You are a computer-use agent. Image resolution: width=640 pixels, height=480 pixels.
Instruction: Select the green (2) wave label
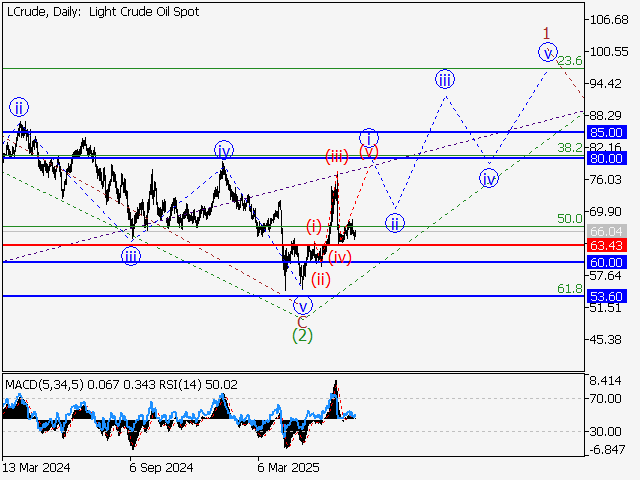click(302, 336)
